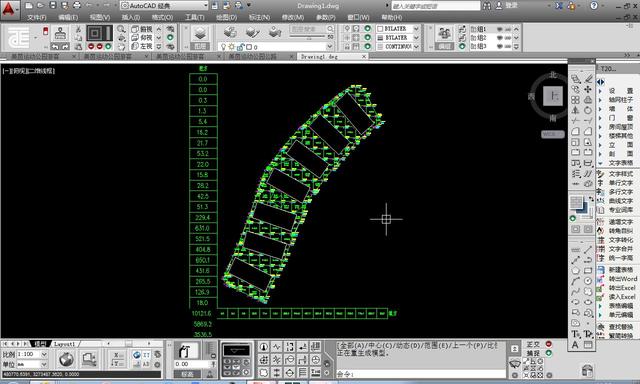
Task: Open the AutoCAD 经典 workspace dropdown
Action: coord(165,6)
